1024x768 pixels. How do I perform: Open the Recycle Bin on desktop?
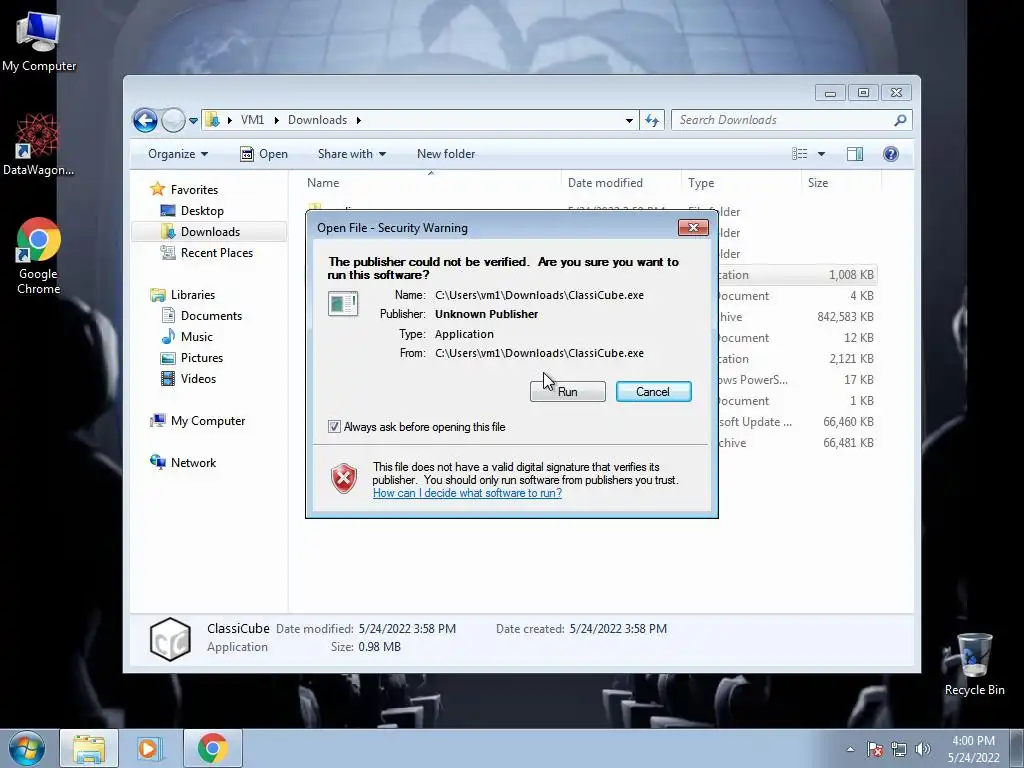click(x=974, y=664)
